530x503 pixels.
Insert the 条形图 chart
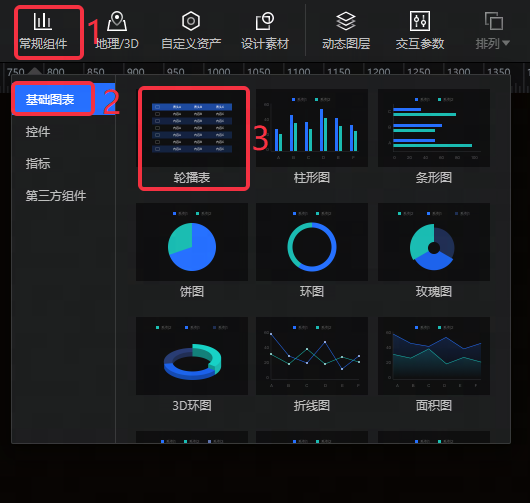tap(434, 137)
